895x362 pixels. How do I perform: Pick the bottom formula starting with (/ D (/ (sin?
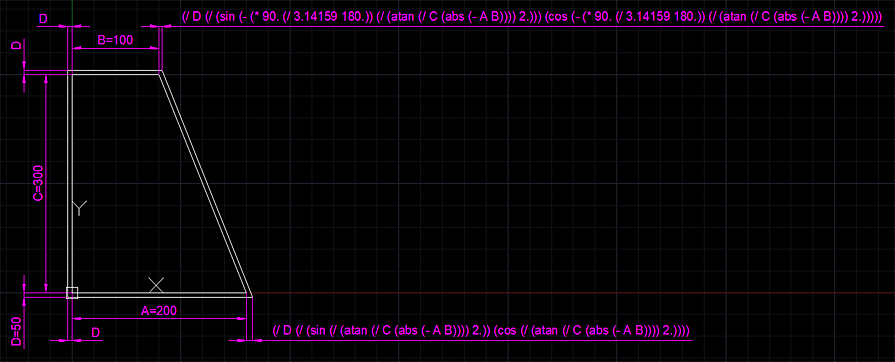coord(481,331)
